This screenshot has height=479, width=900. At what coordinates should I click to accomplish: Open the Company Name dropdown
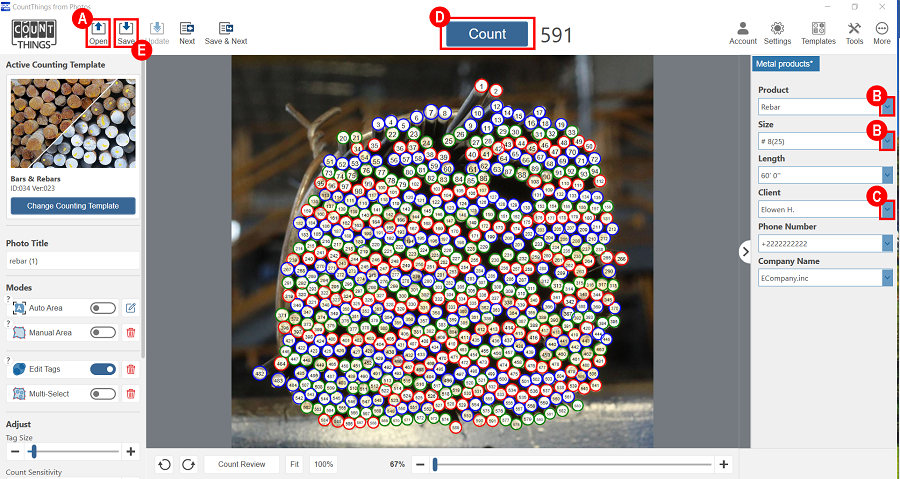point(887,277)
